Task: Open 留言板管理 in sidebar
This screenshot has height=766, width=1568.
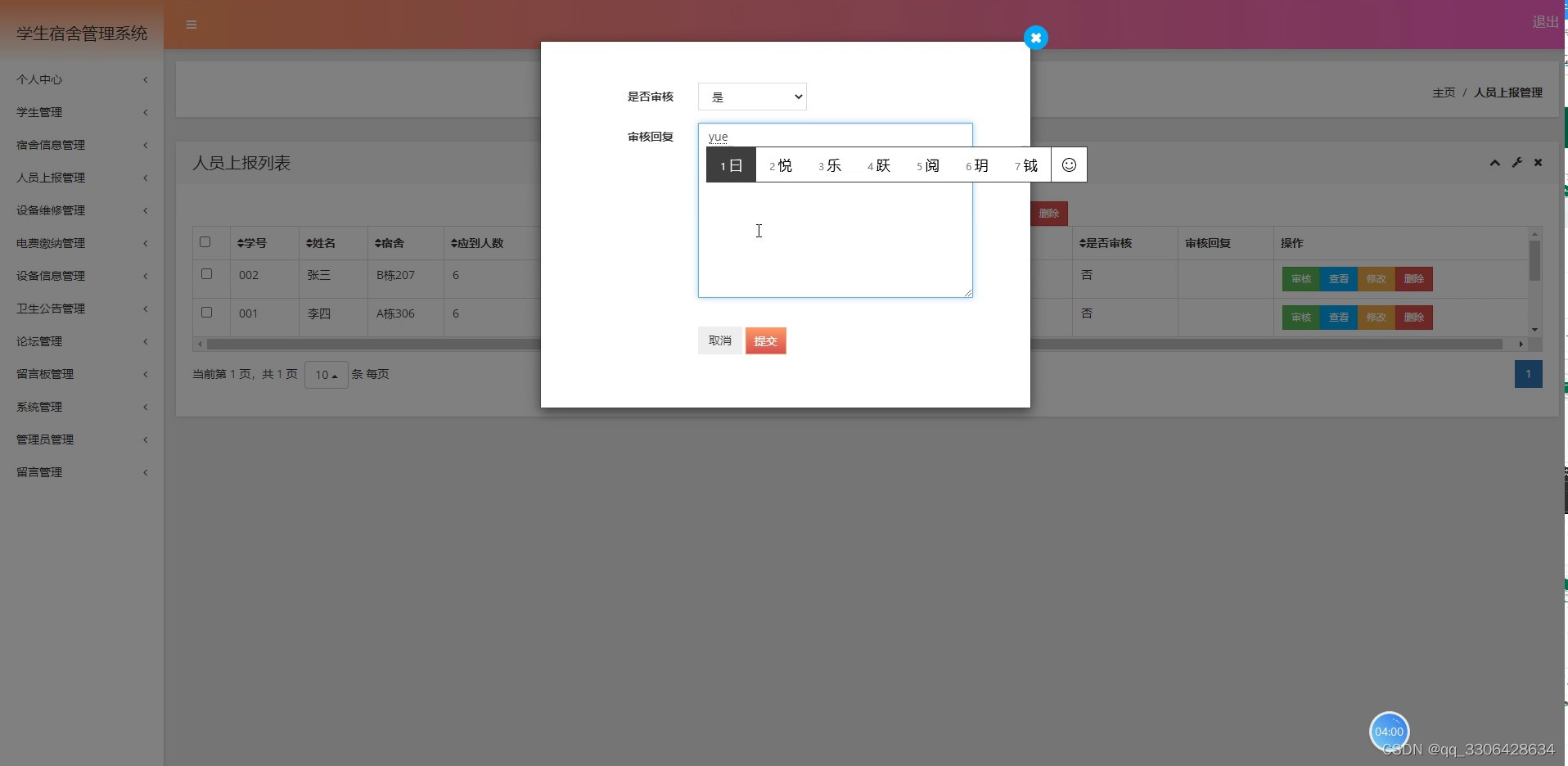Action: tap(82, 374)
